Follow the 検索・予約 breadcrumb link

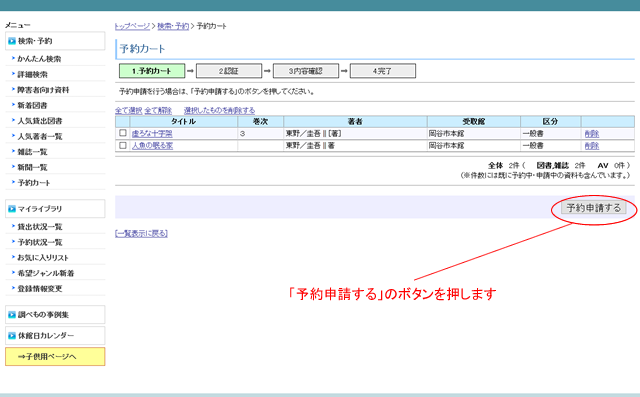tap(173, 26)
